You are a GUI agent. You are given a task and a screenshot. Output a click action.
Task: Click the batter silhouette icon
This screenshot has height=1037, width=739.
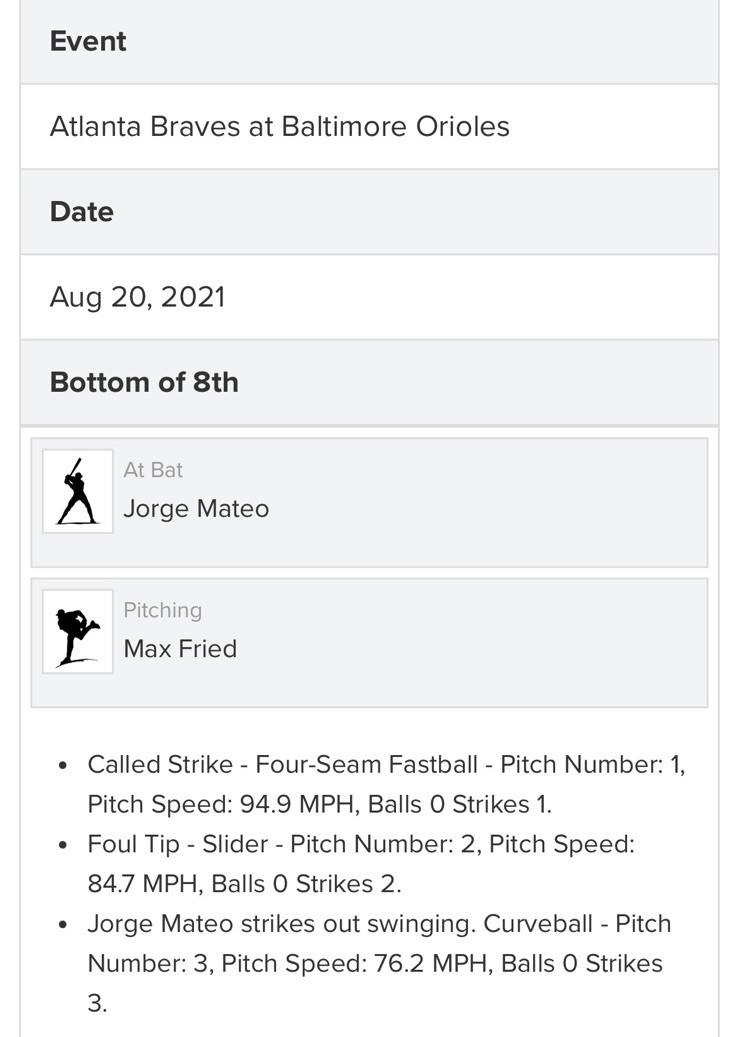point(77,491)
